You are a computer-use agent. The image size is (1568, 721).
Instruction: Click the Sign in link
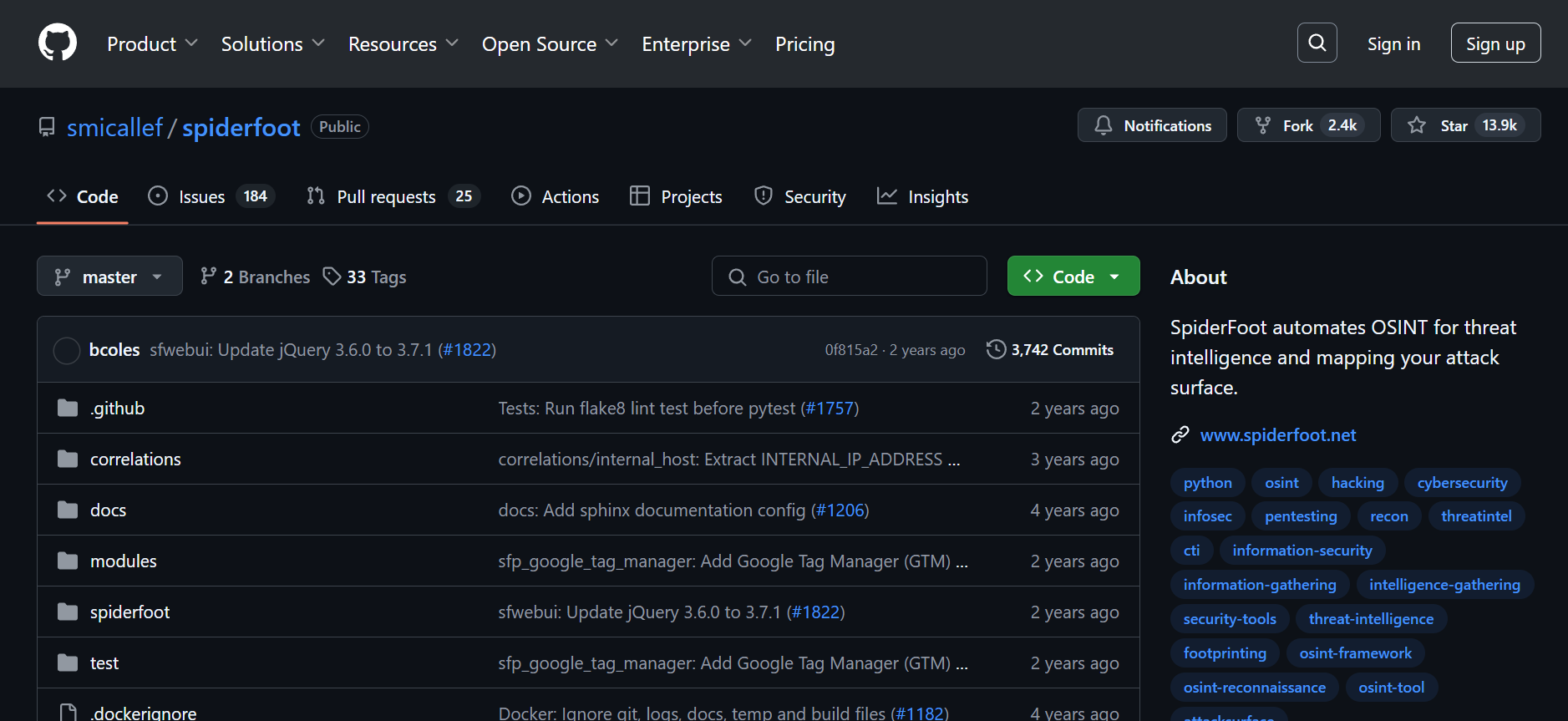coord(1393,43)
